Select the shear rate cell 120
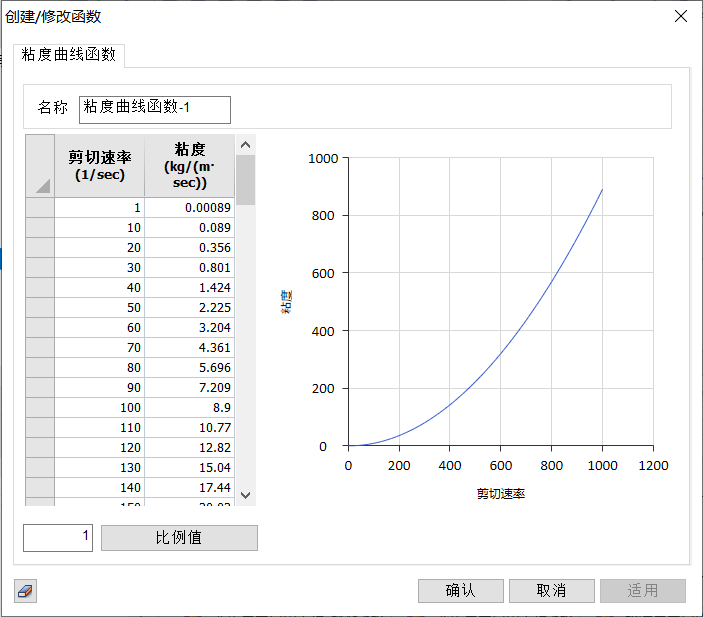The width and height of the screenshot is (703, 617). pyautogui.click(x=100, y=448)
